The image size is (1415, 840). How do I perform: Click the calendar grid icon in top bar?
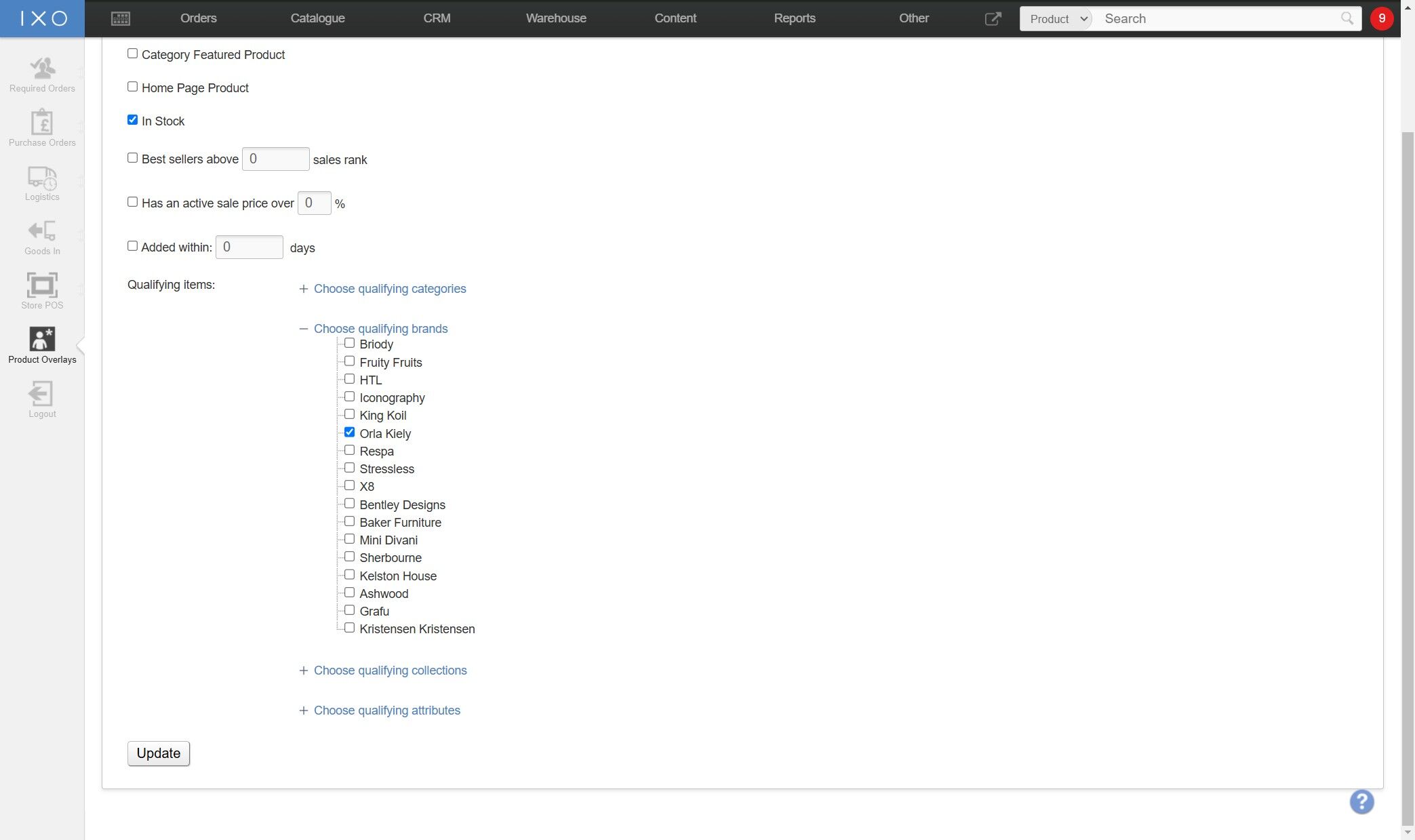[121, 18]
